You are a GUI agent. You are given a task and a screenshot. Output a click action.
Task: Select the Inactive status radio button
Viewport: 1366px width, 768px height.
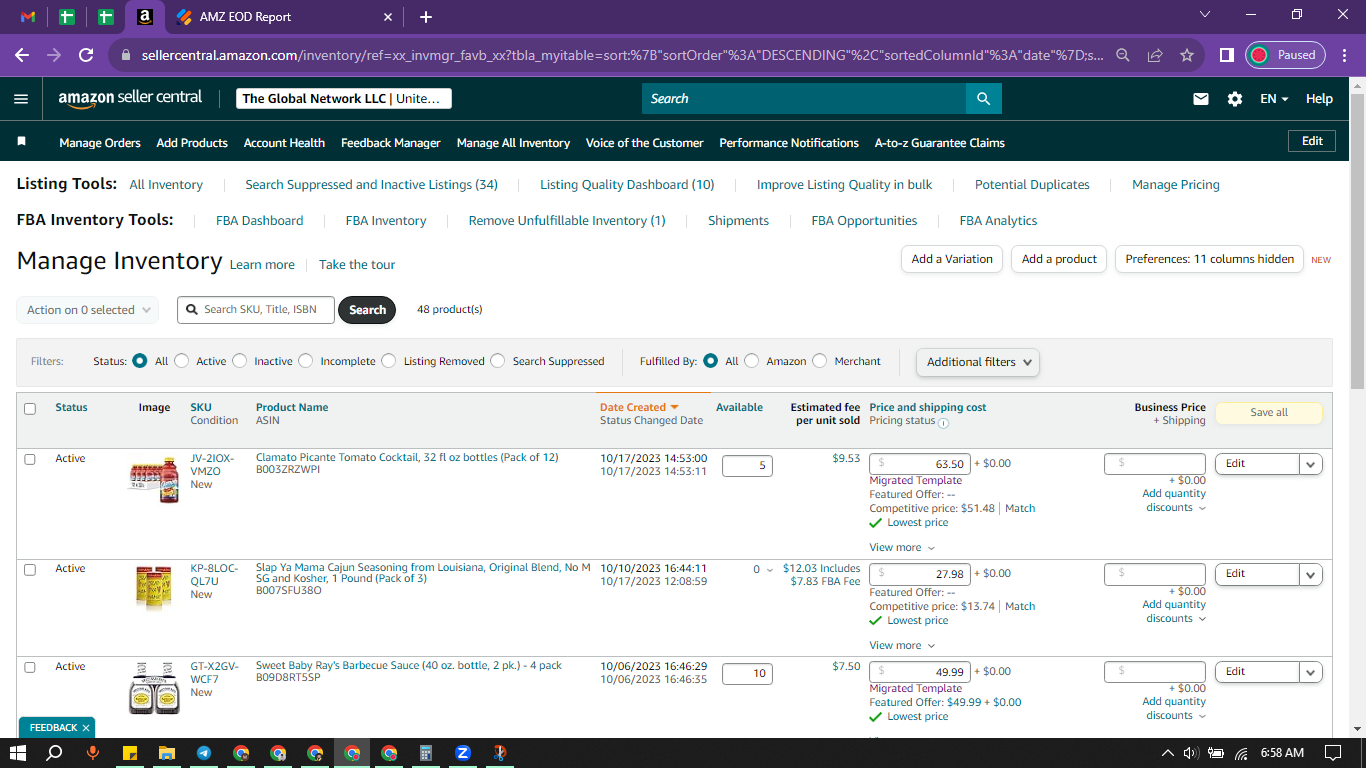[240, 361]
